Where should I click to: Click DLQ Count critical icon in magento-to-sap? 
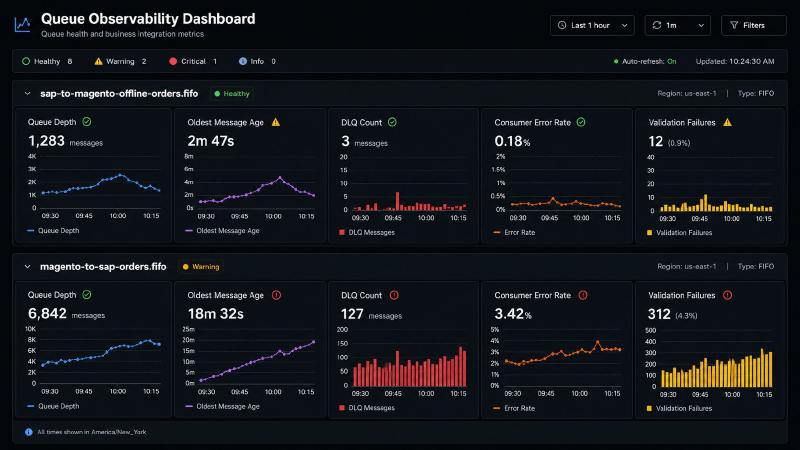pos(394,295)
